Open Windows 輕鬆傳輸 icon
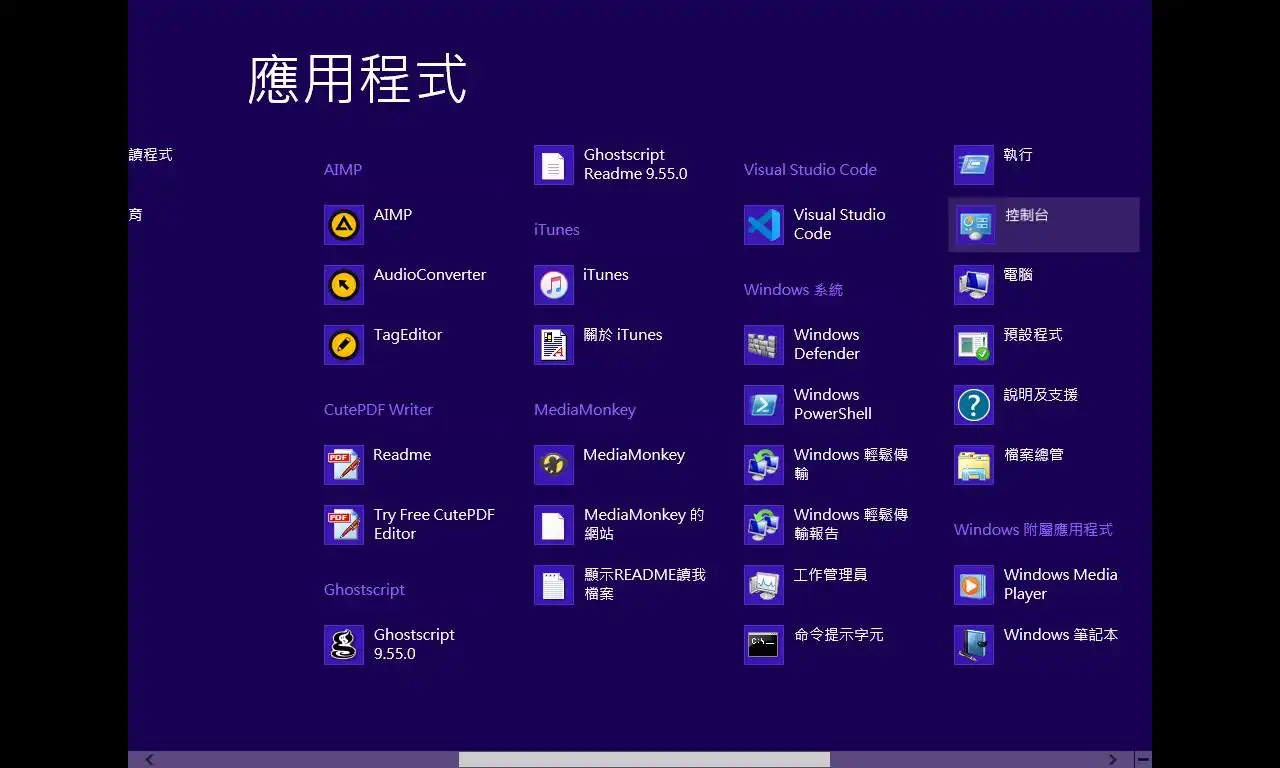This screenshot has height=768, width=1280. (764, 465)
